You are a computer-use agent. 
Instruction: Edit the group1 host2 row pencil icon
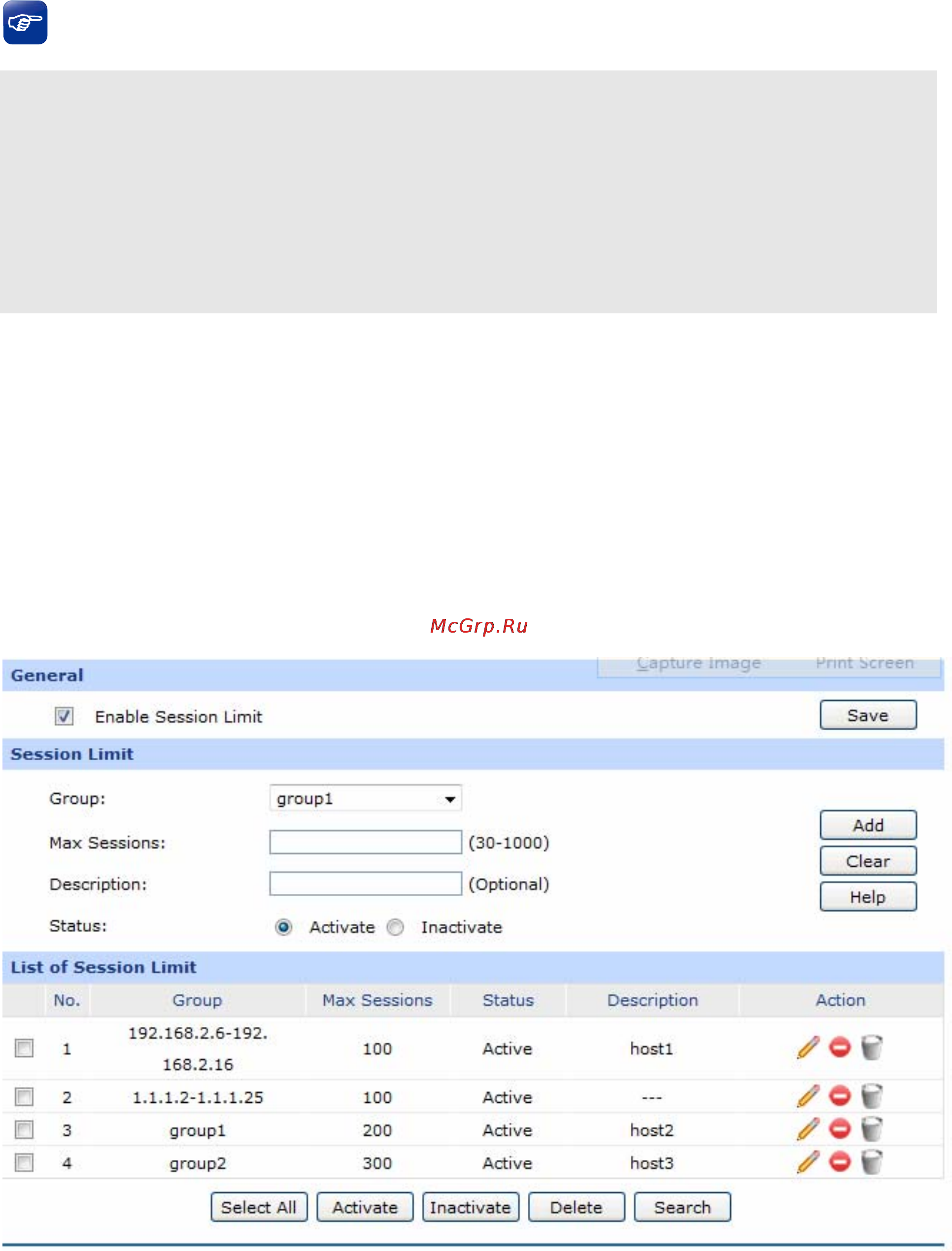(x=808, y=1129)
